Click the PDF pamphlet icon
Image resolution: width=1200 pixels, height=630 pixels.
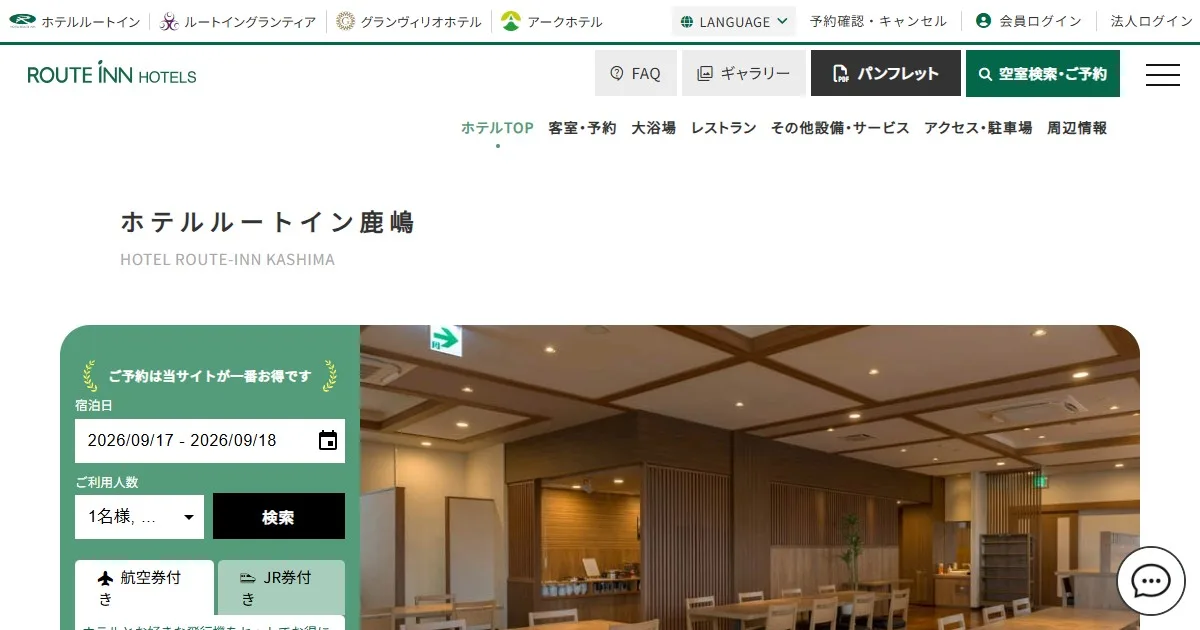pyautogui.click(x=841, y=73)
